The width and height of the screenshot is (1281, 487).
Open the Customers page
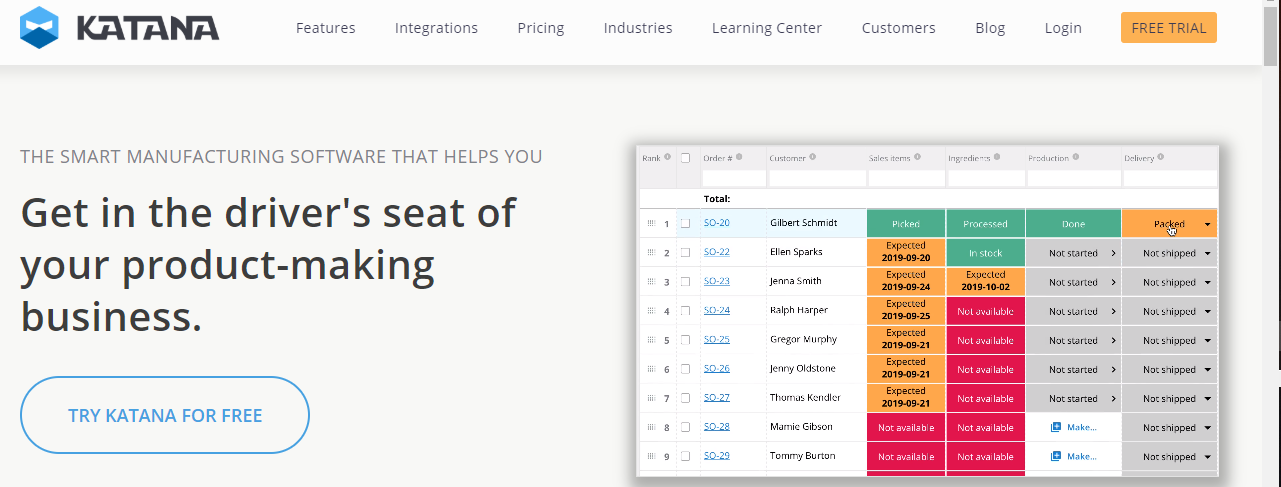point(899,28)
